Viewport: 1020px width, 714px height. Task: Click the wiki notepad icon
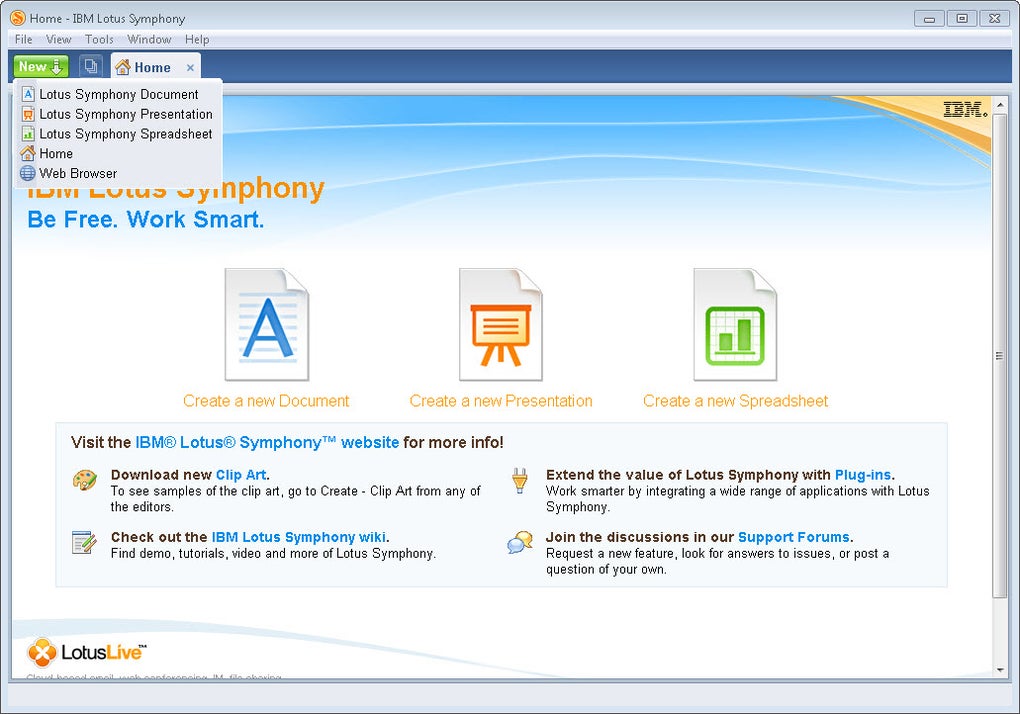point(84,543)
